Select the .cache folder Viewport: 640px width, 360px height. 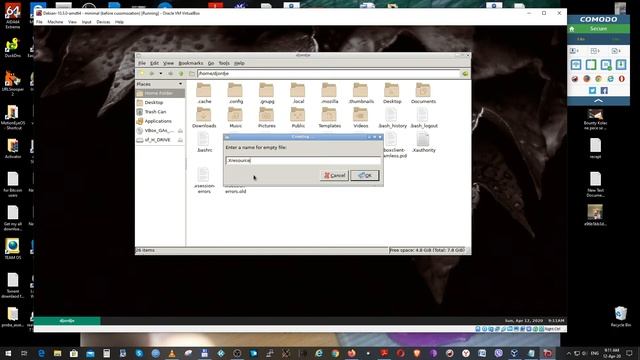tap(204, 93)
